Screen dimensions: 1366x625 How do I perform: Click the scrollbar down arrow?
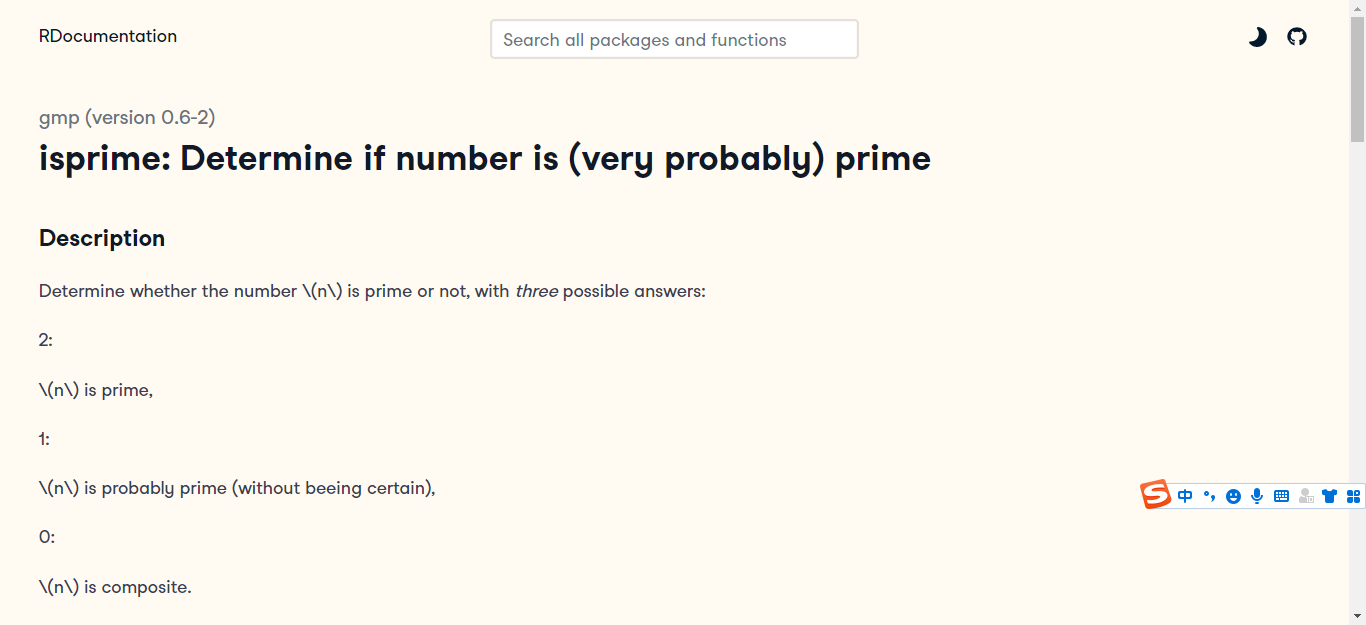(x=1358, y=618)
